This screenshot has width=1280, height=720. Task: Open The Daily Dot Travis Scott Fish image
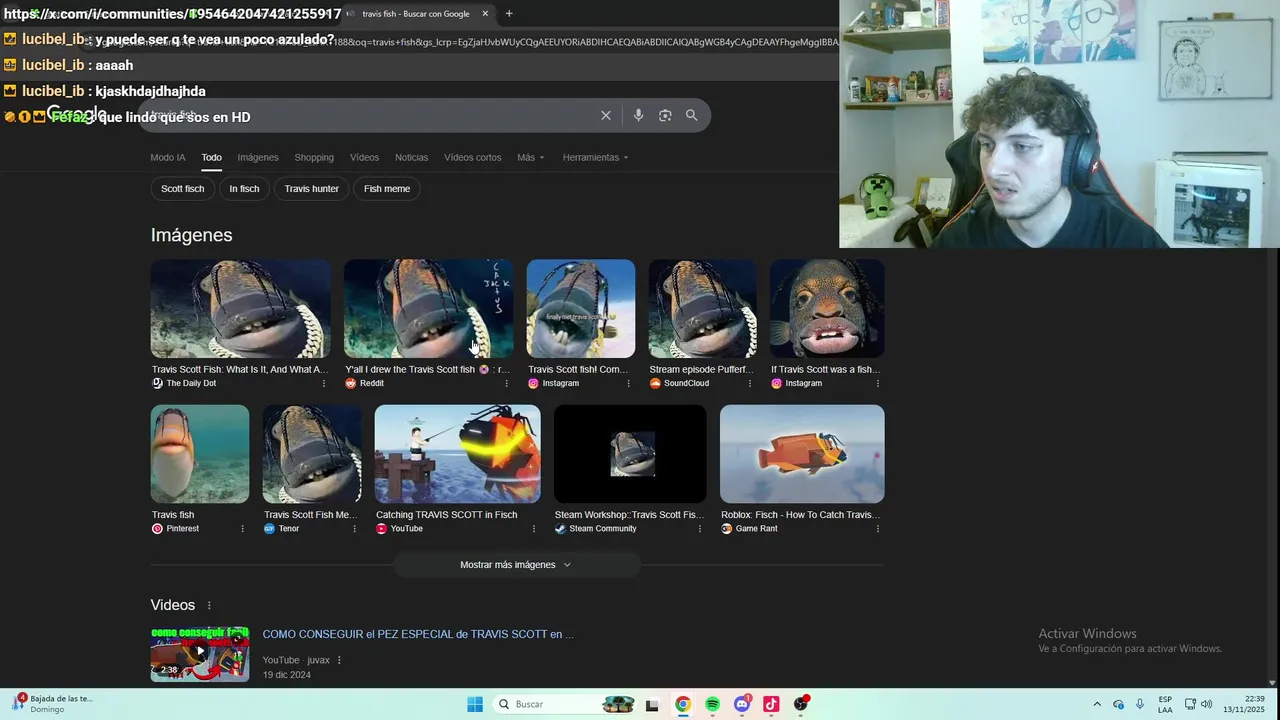[x=240, y=309]
